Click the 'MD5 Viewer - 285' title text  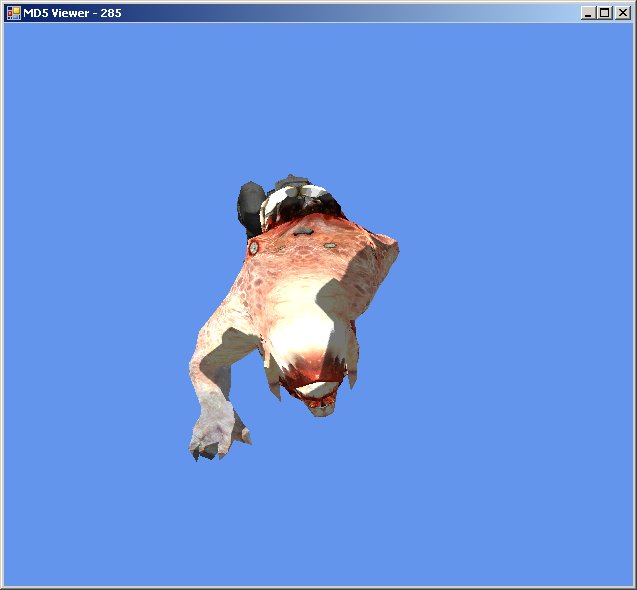72,13
